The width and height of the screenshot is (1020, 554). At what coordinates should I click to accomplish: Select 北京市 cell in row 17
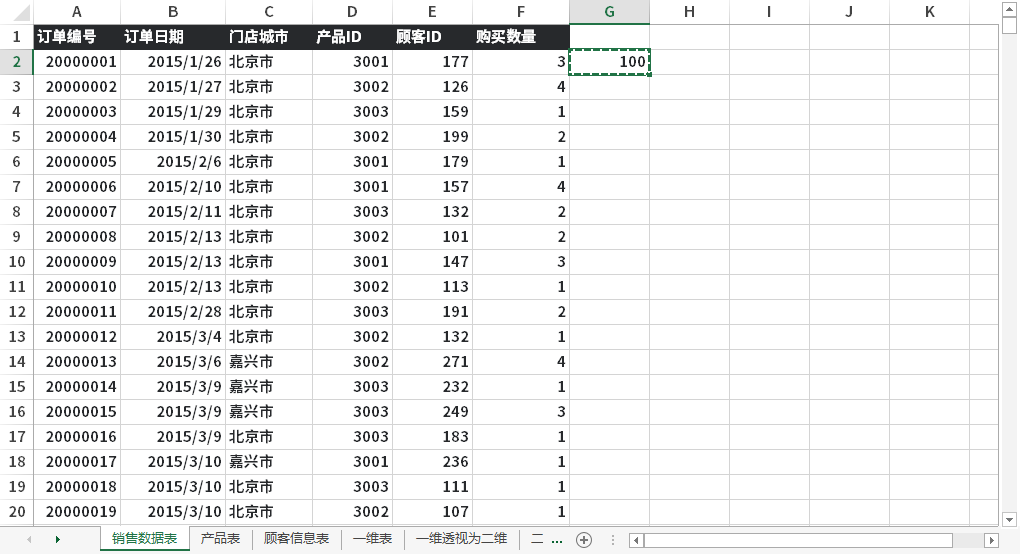click(x=269, y=436)
